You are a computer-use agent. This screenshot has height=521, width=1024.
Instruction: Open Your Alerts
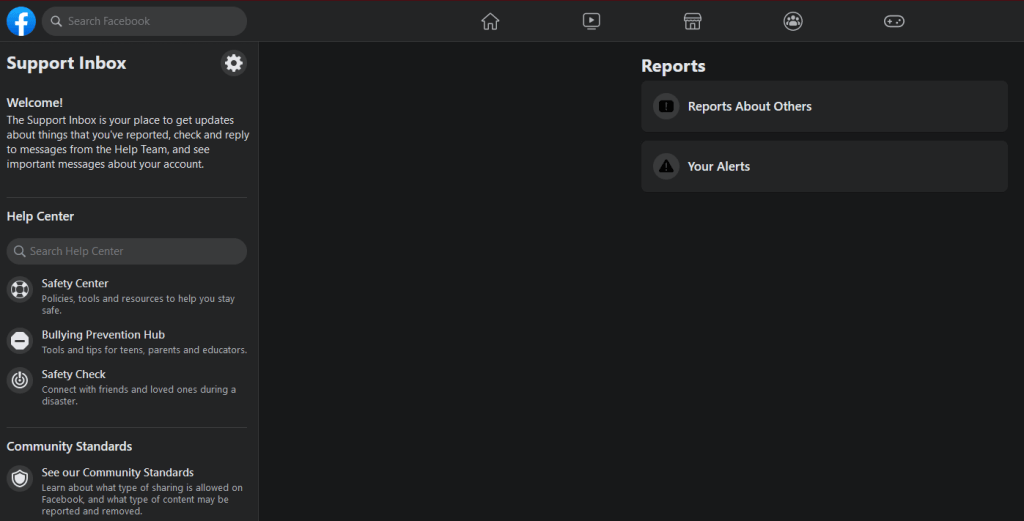824,166
